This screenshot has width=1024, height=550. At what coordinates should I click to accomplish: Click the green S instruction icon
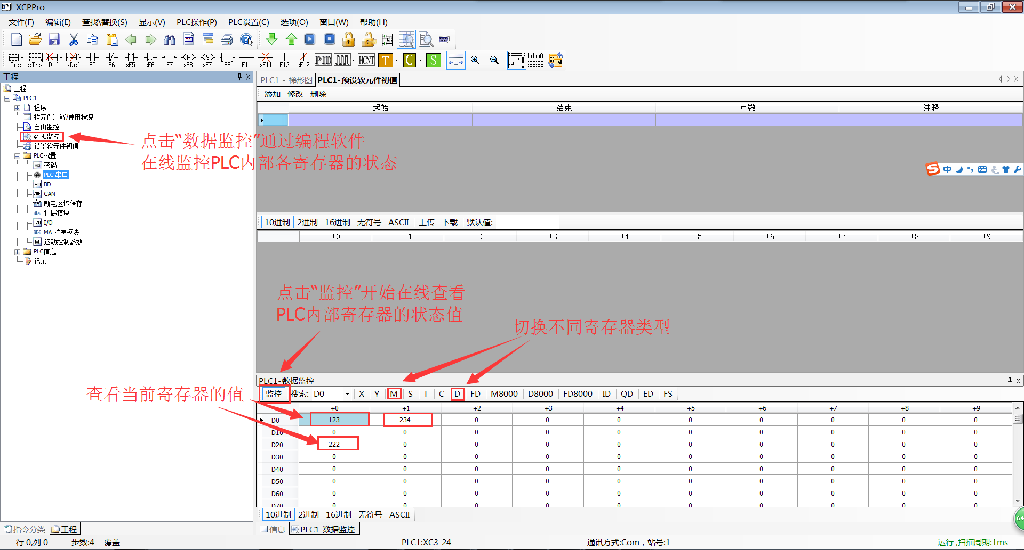tap(433, 61)
